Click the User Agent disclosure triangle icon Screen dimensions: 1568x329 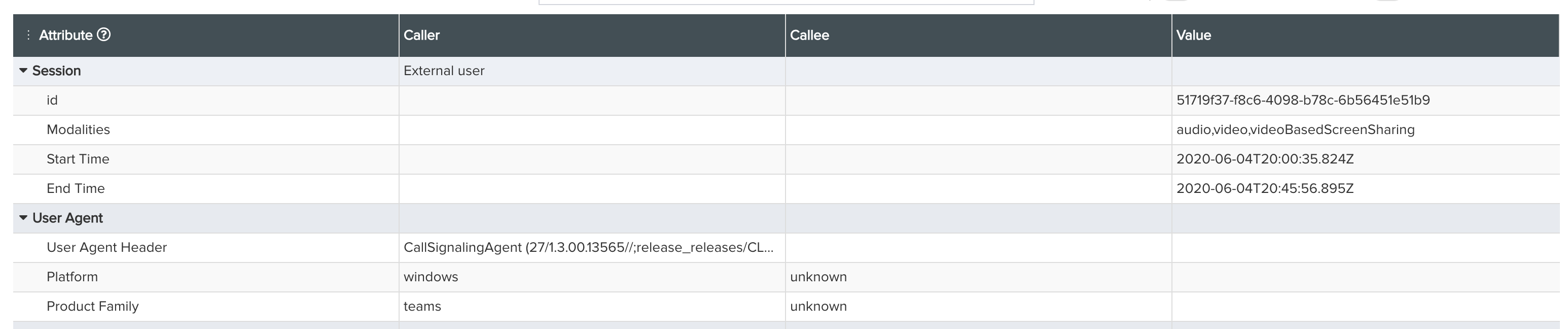[x=22, y=217]
